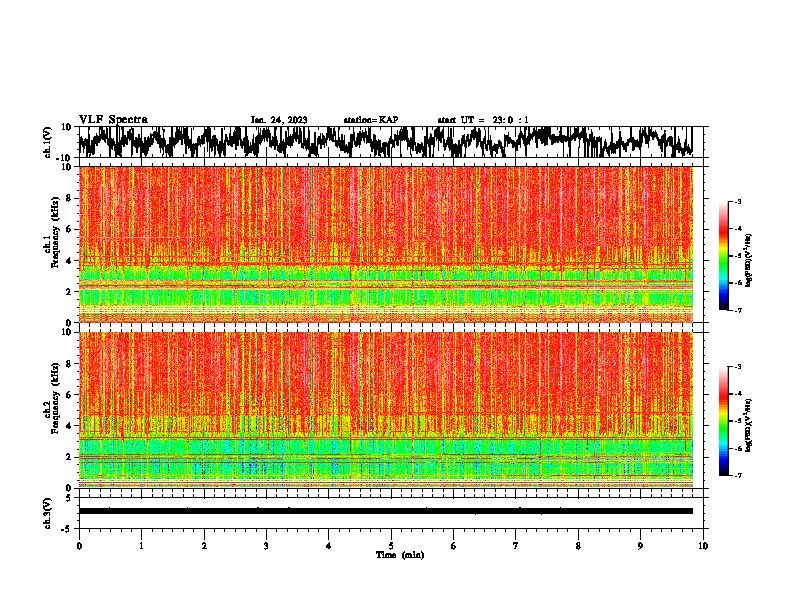Click time axis tick label "4"

(x=329, y=546)
